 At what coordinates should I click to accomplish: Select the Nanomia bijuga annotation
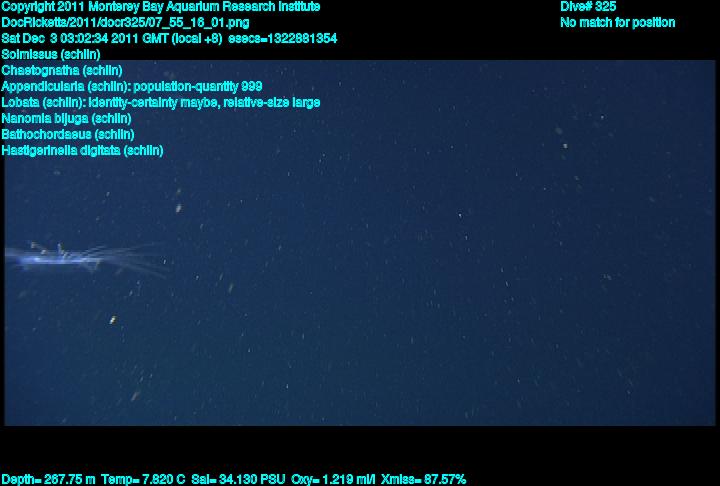[x=67, y=119]
